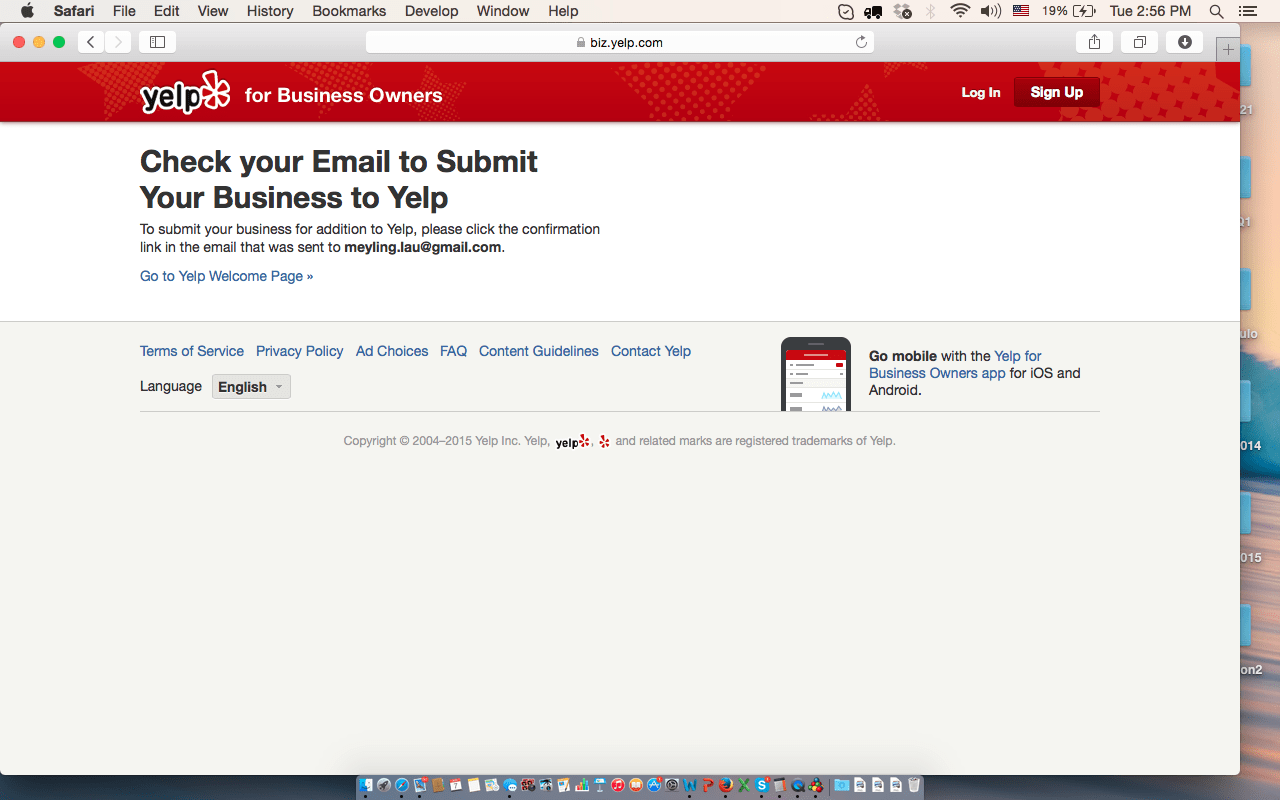Launch Skype from the Dock
1280x800 pixels.
point(762,785)
